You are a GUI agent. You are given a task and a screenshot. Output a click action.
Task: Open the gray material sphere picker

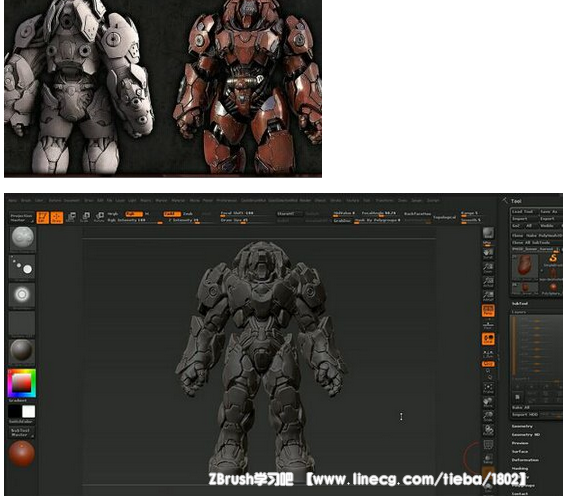(x=22, y=351)
